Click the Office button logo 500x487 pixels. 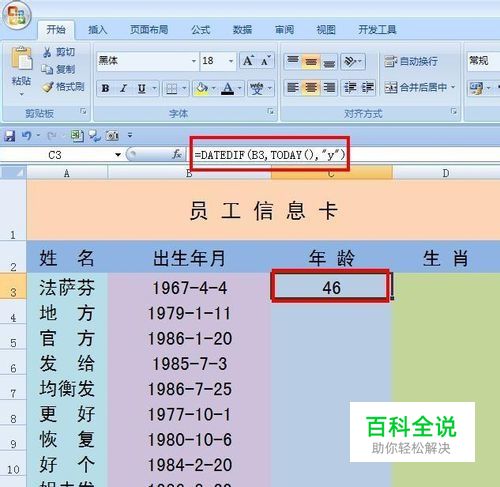point(16,15)
